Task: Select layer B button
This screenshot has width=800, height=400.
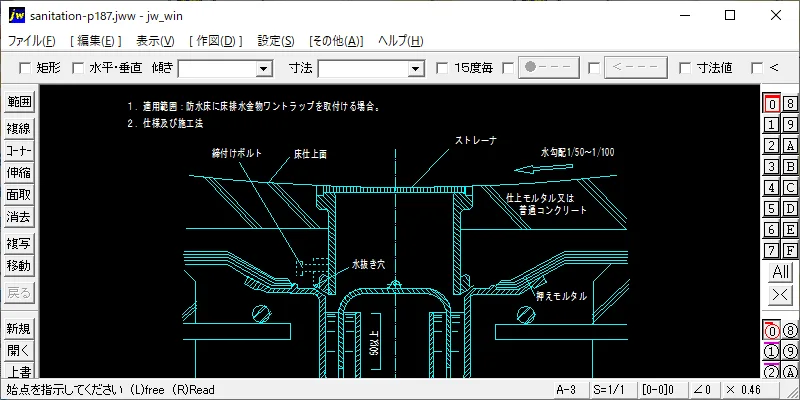Action: 790,166
